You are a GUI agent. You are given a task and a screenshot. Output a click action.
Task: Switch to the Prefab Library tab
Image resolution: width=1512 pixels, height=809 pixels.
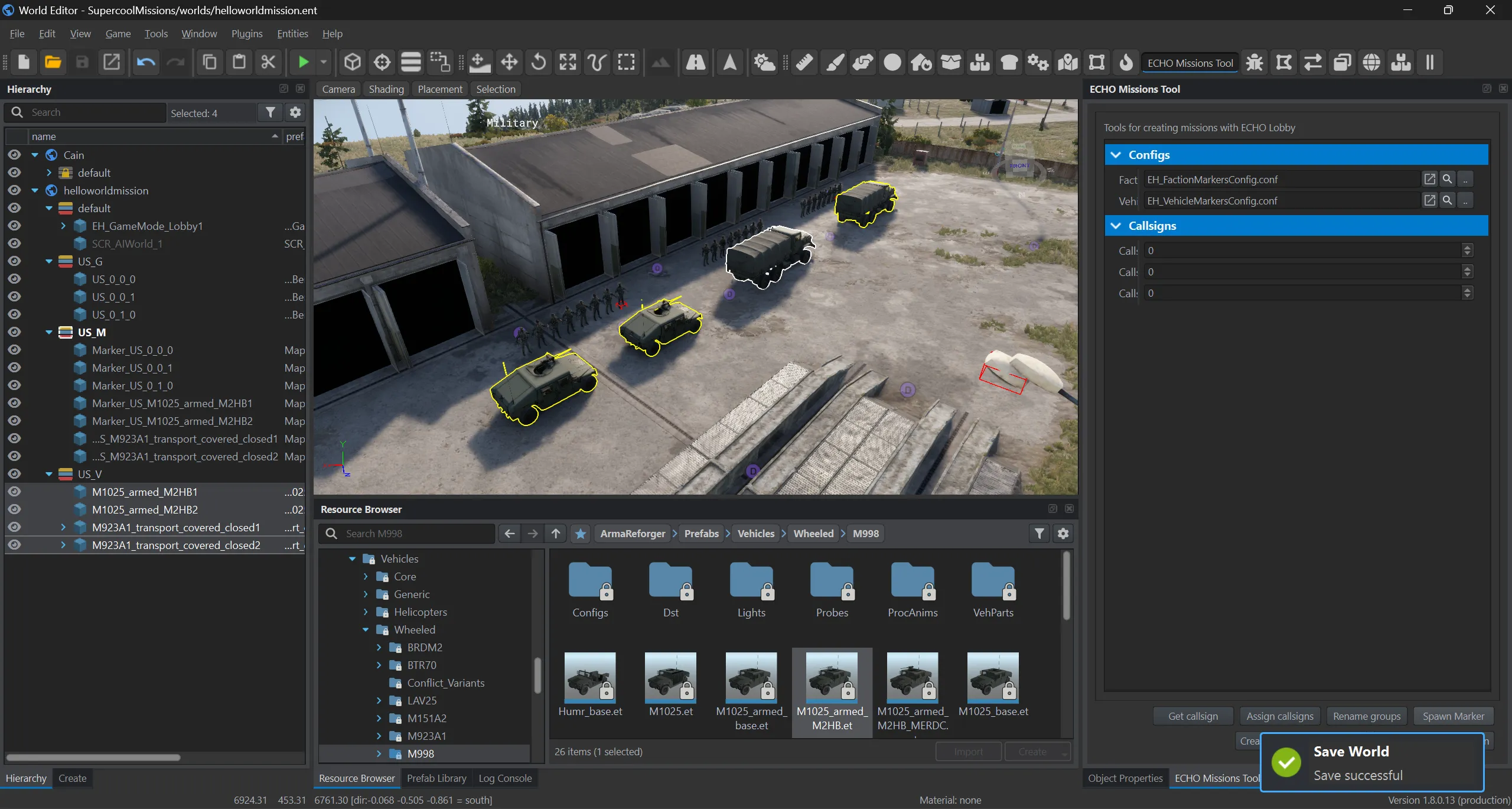click(436, 778)
